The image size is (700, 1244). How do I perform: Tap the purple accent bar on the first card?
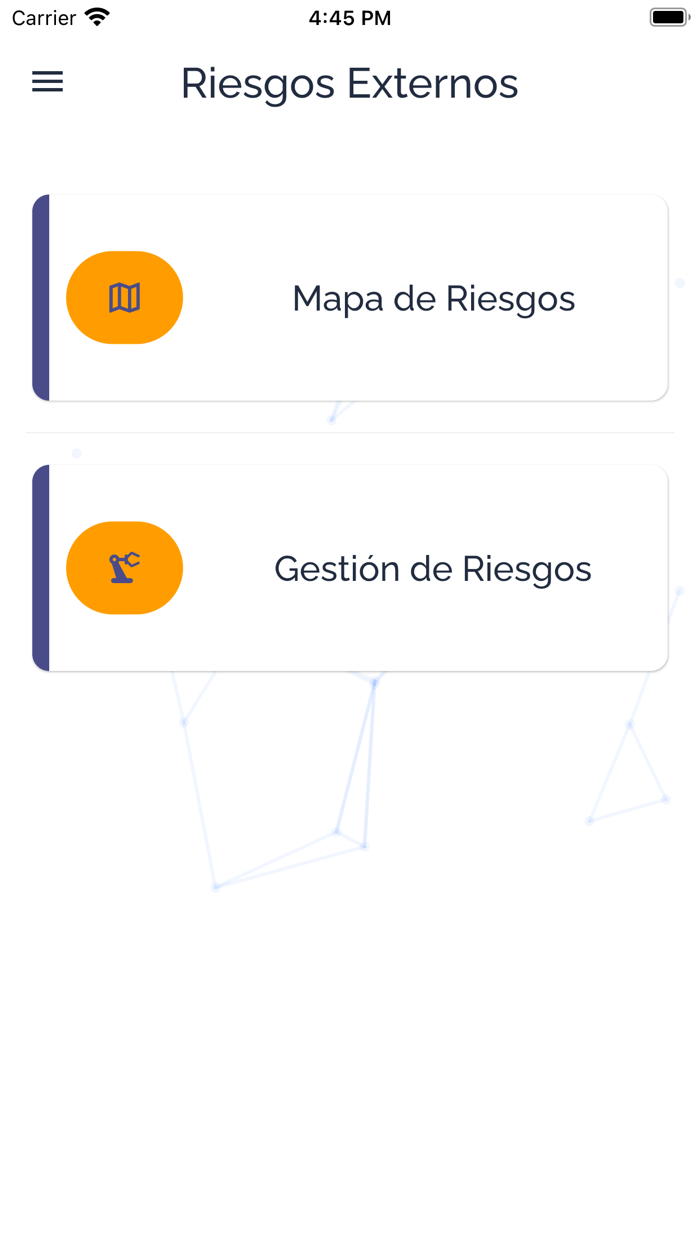click(x=39, y=297)
